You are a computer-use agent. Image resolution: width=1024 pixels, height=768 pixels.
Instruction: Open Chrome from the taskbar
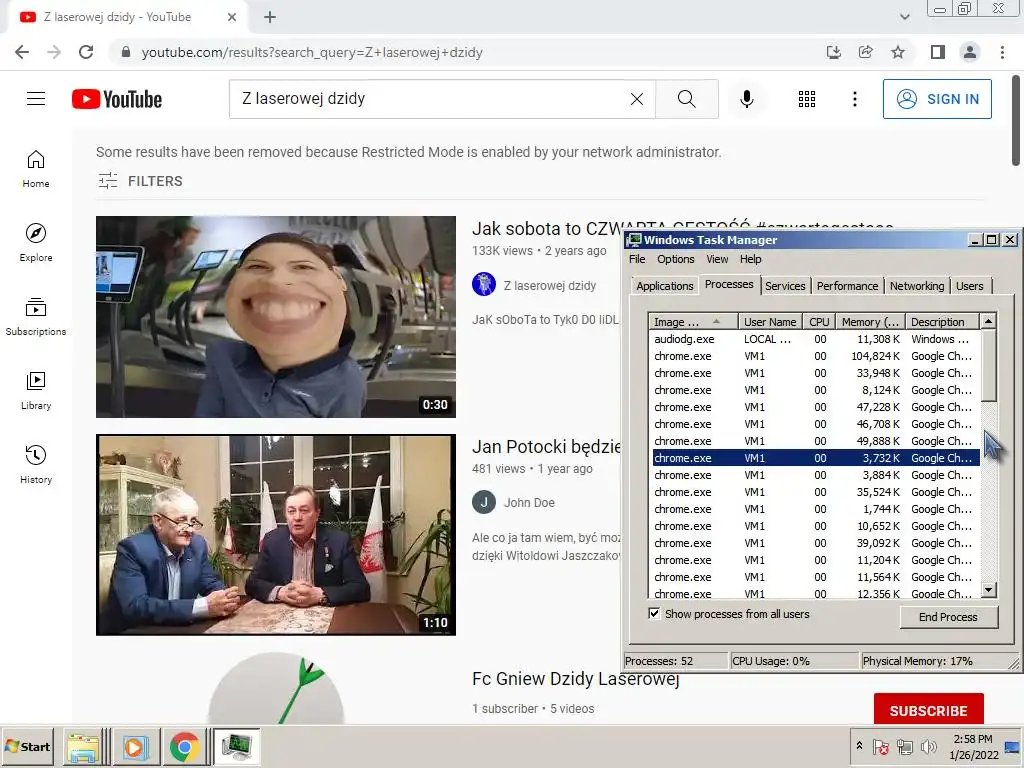(185, 746)
